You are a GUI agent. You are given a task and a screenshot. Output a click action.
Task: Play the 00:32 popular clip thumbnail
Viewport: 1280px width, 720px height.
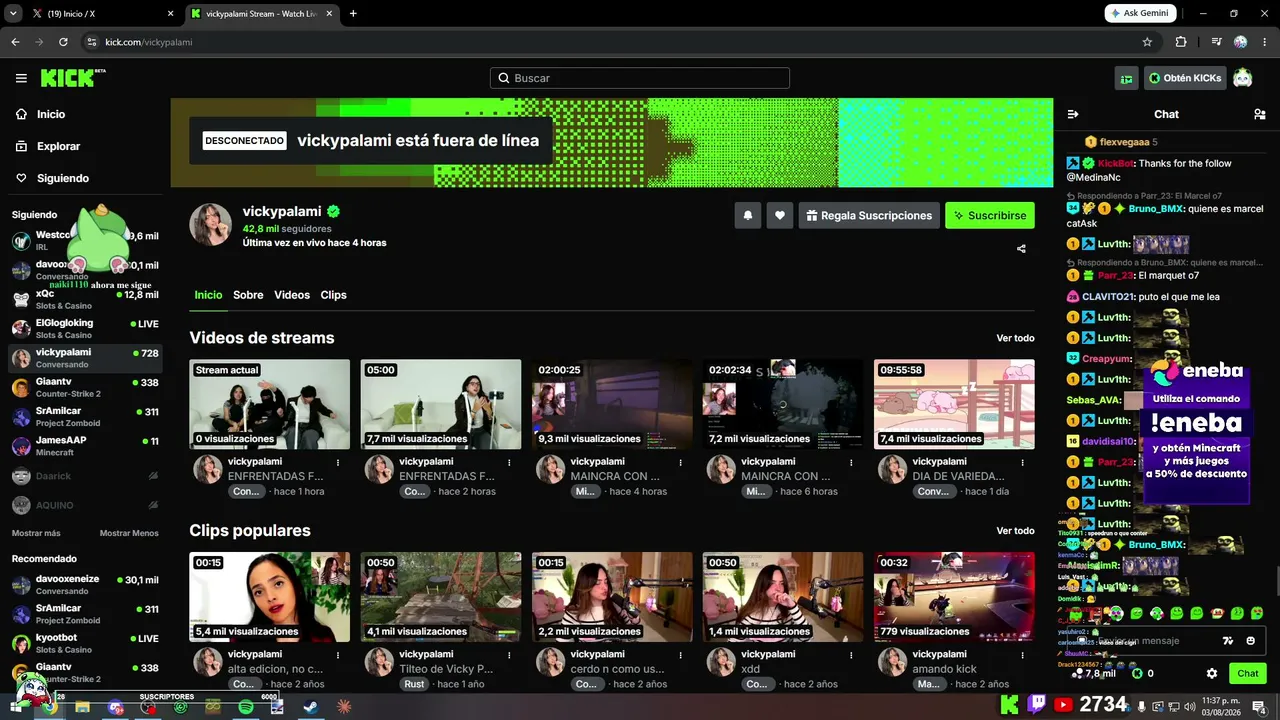pyautogui.click(x=954, y=597)
